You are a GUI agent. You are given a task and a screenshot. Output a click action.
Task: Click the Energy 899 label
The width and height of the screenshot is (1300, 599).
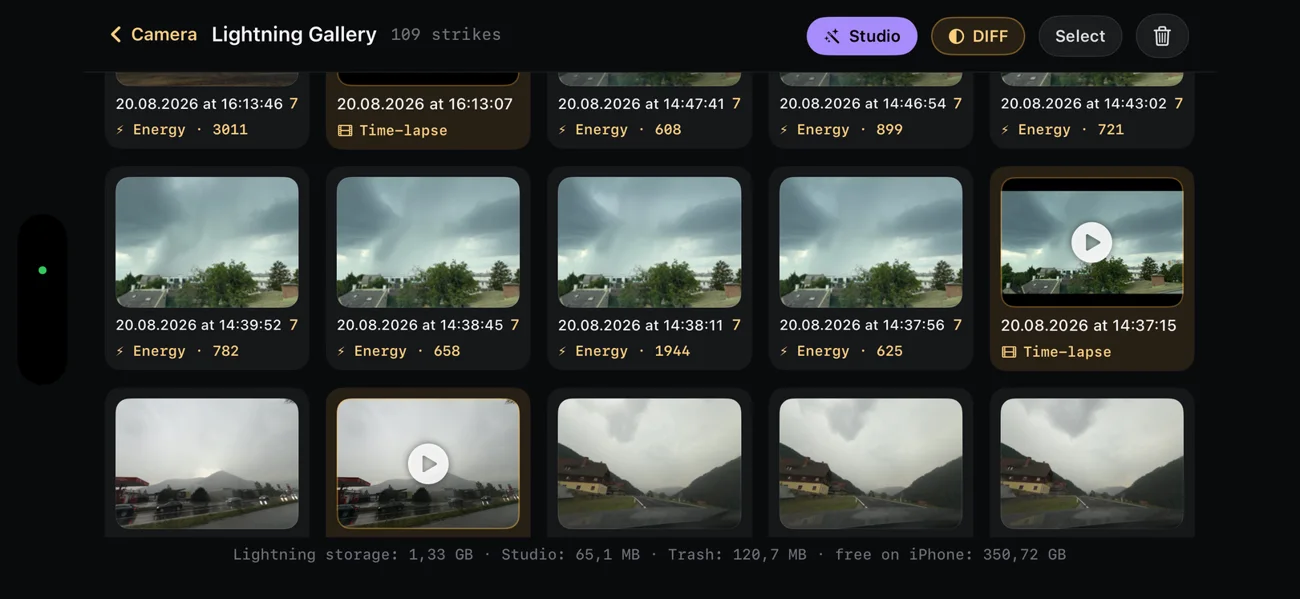coord(850,130)
